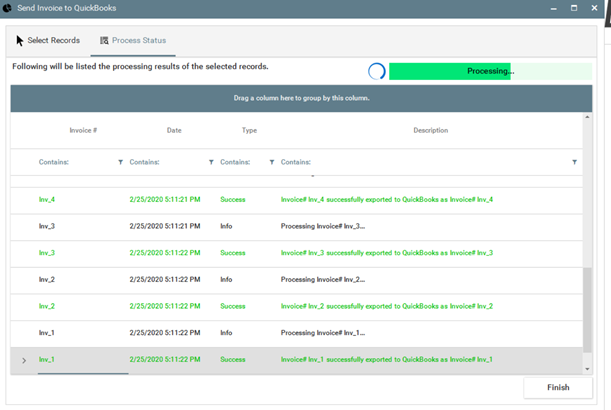The width and height of the screenshot is (611, 410).
Task: Open the Process Status tab
Action: coord(133,41)
